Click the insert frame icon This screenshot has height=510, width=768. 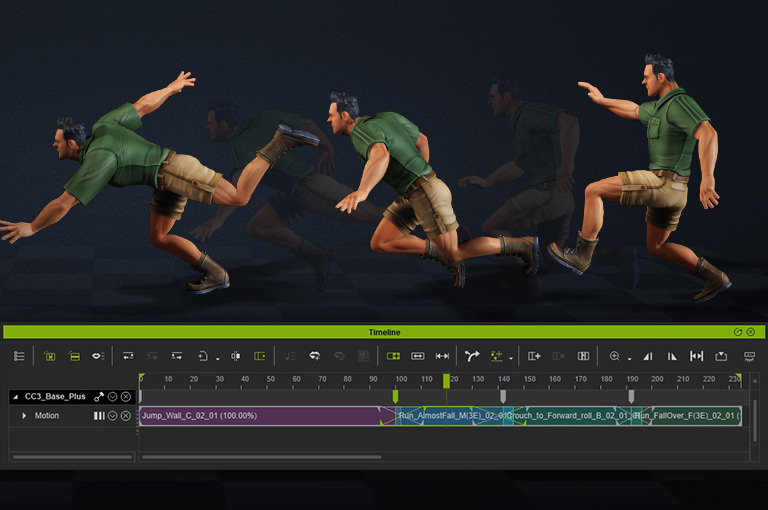534,356
